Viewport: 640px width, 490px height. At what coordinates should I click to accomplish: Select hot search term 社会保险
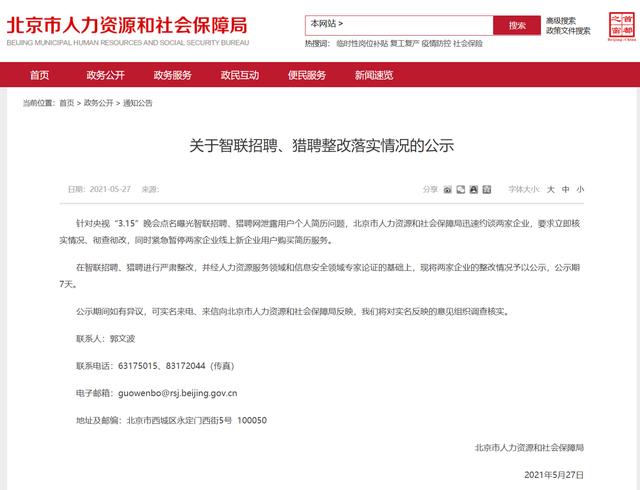click(468, 43)
